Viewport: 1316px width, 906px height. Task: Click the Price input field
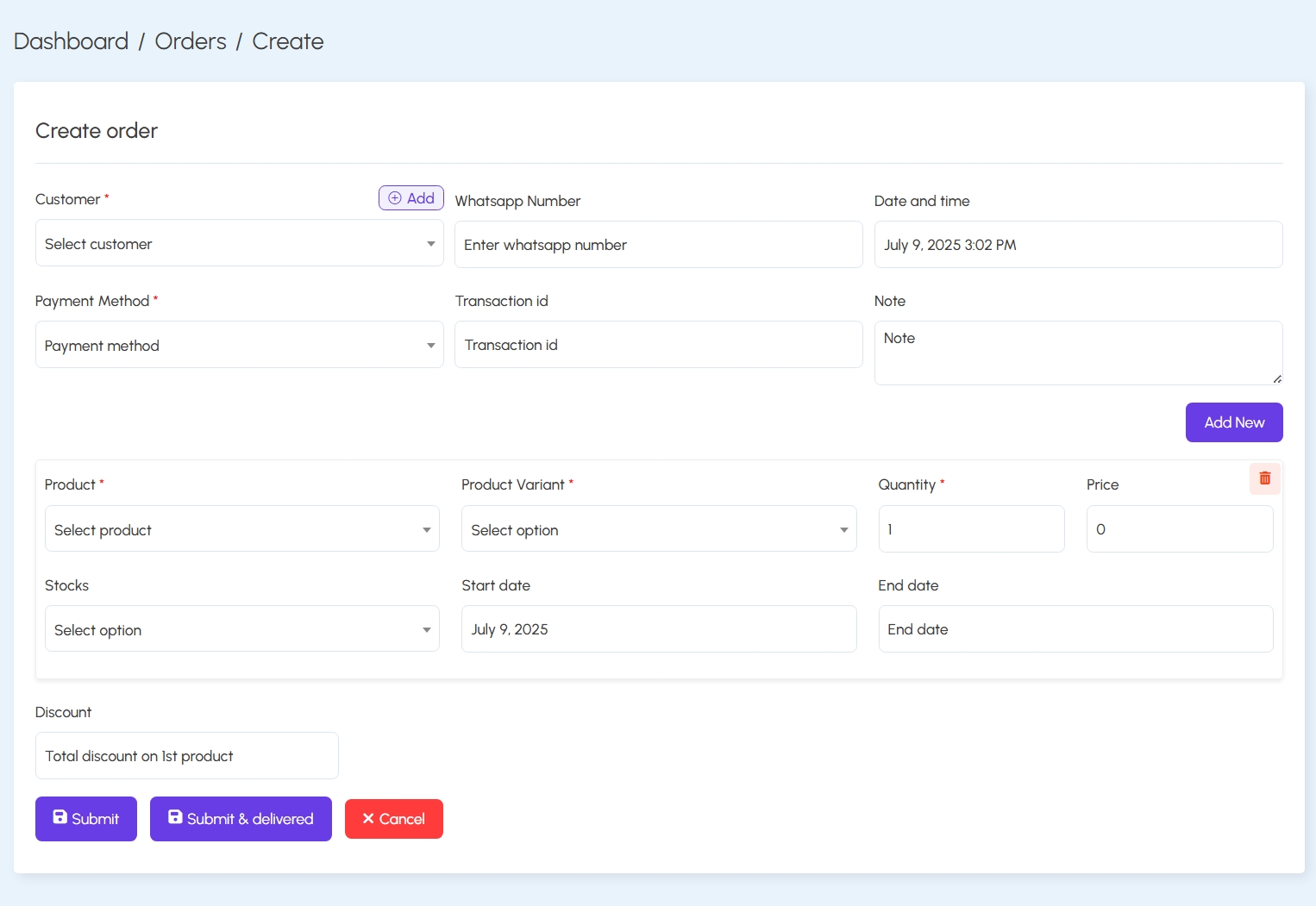pos(1180,529)
